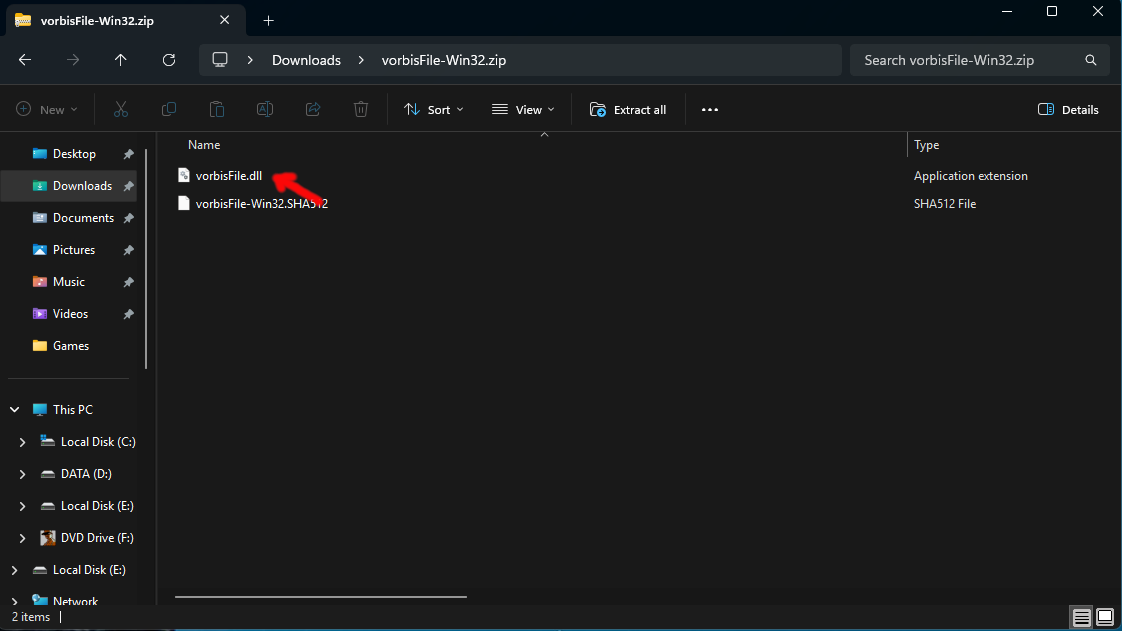
Task: Collapse the This PC tree node
Action: [14, 410]
